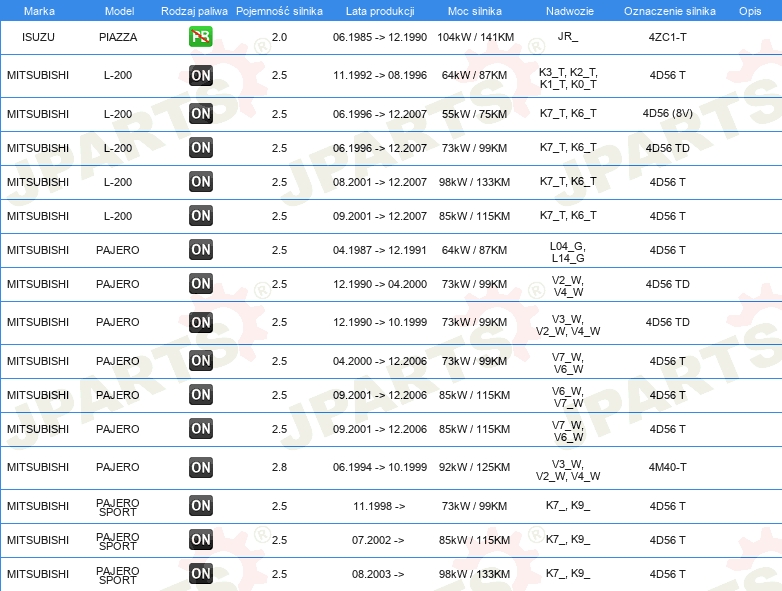This screenshot has width=782, height=591.
Task: Click the ON icon in L-200 98kW / 133KM row
Action: click(x=201, y=182)
